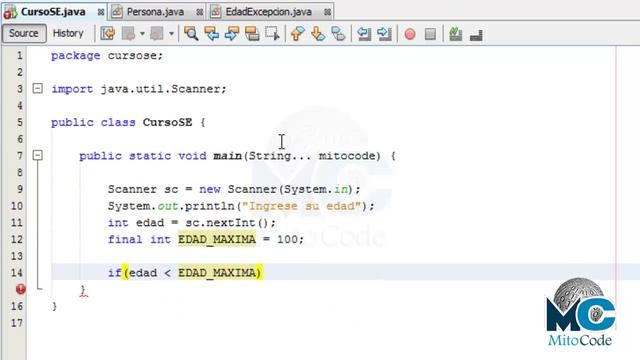Image resolution: width=640 pixels, height=360 pixels.
Task: Click the CursoSE.java tab's file icon
Action: click(x=10, y=12)
